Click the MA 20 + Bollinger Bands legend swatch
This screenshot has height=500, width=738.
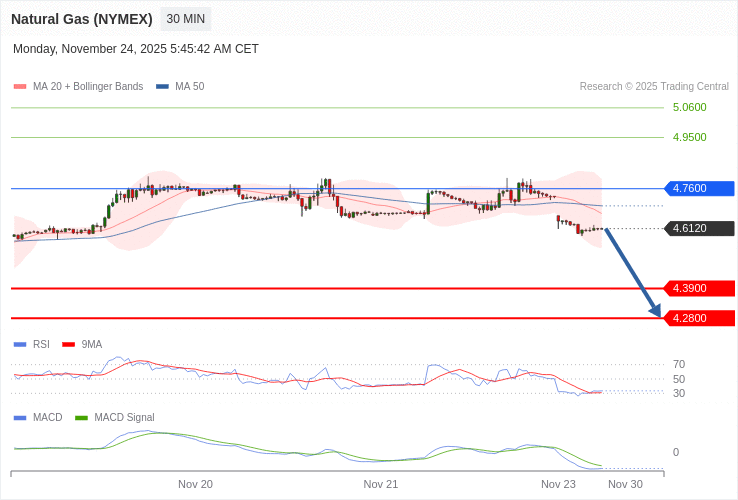pos(20,87)
